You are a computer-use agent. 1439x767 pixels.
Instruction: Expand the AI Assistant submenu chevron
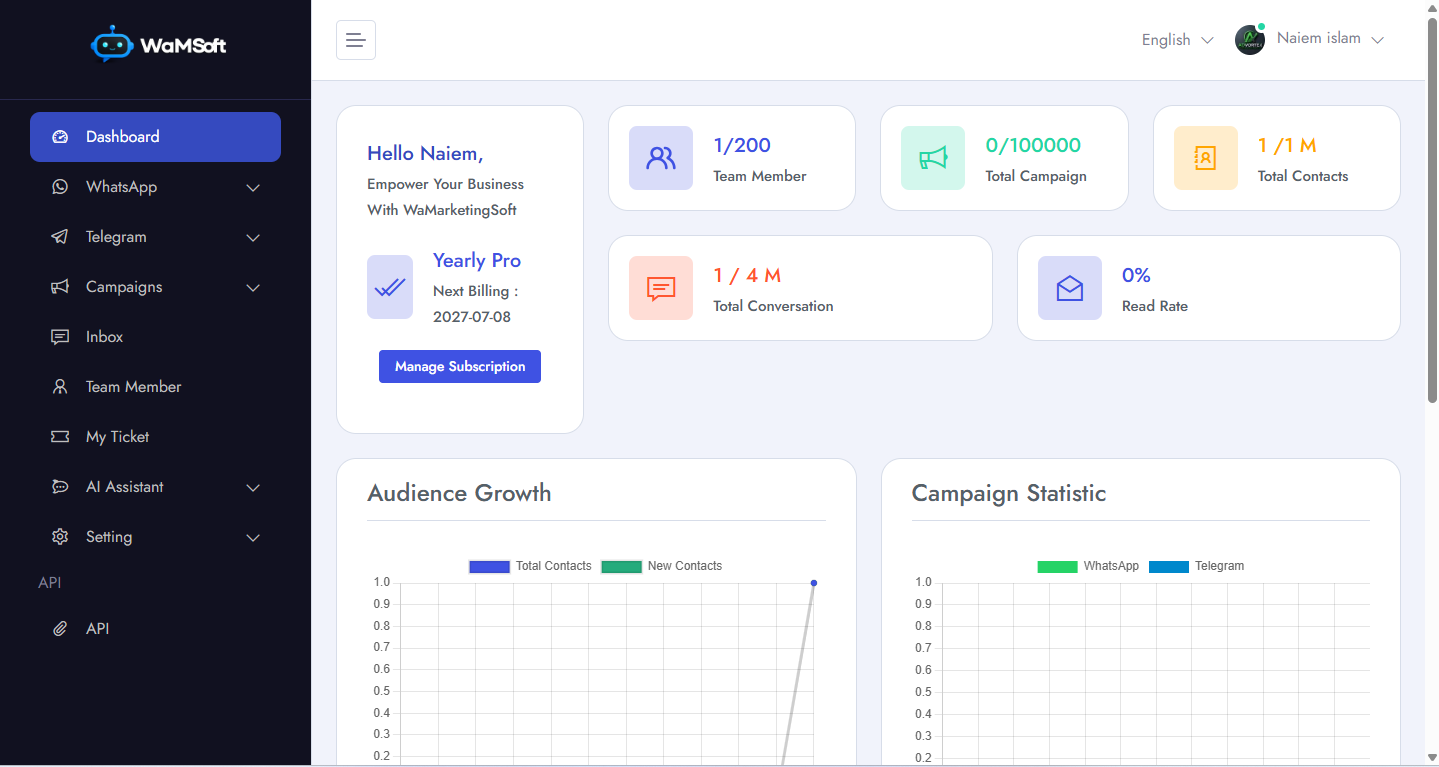coord(253,488)
